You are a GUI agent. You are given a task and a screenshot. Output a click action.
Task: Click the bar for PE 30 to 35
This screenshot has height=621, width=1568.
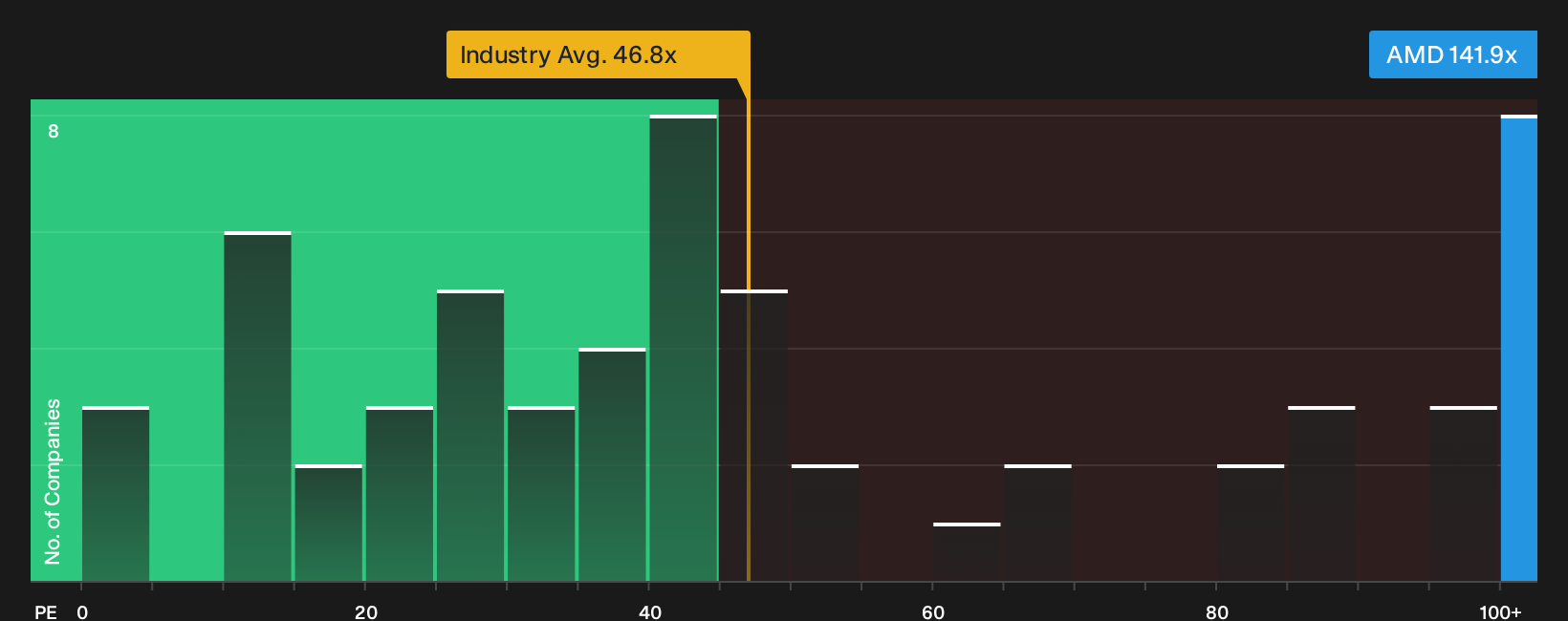[541, 494]
